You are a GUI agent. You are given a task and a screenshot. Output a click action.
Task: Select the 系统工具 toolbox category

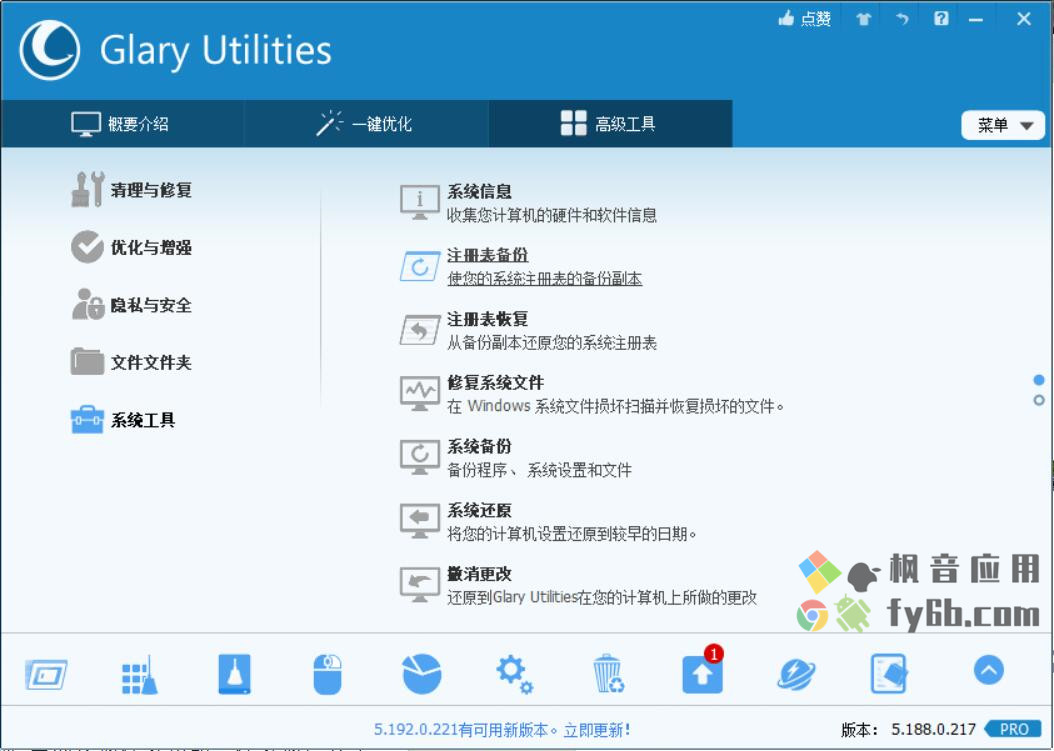[124, 420]
